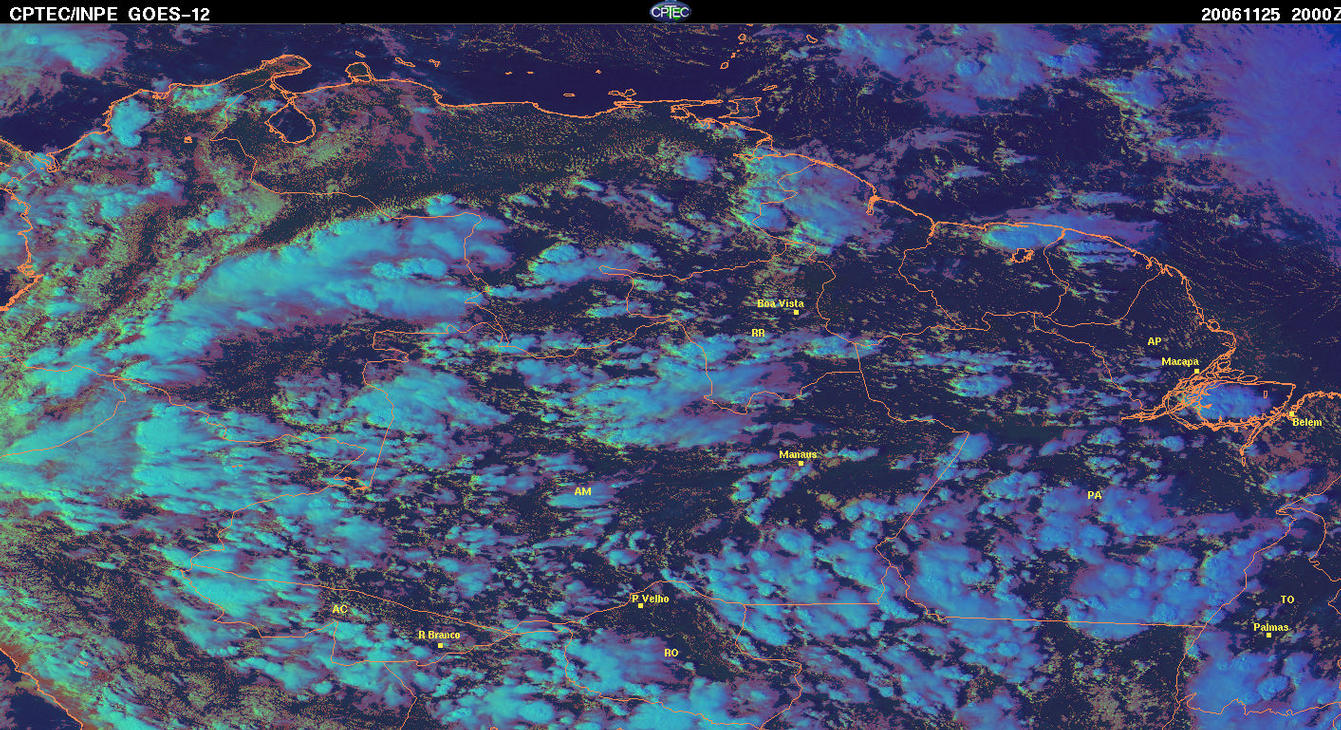1341x730 pixels.
Task: Click the Manaus city label
Action: click(798, 454)
